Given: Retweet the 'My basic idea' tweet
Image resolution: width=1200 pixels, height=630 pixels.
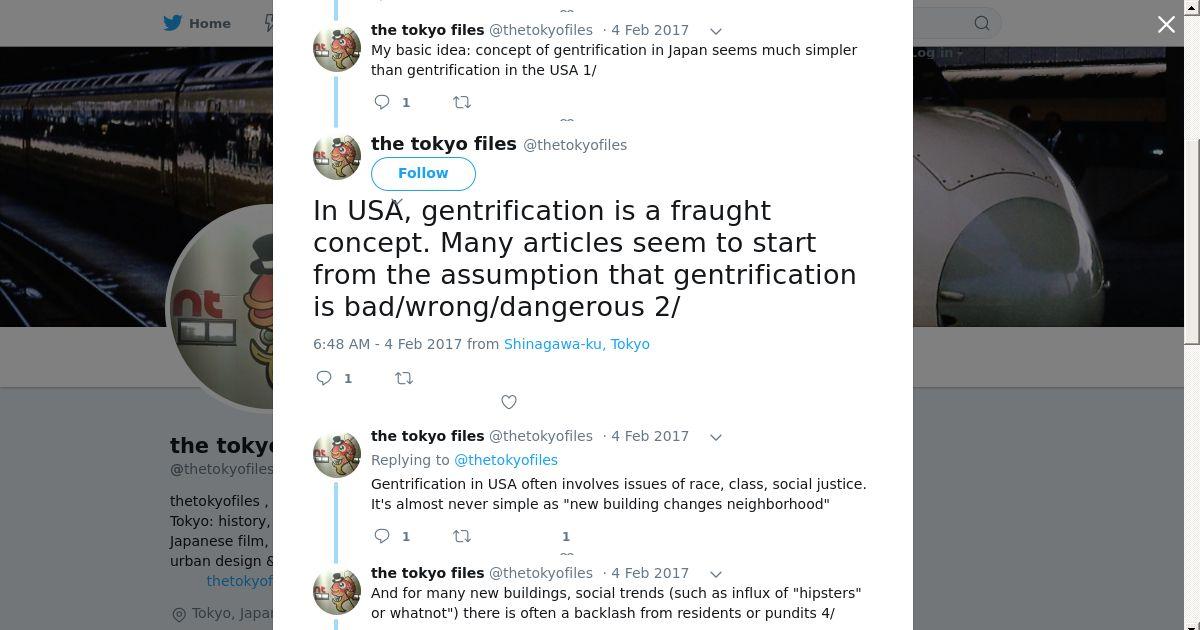Looking at the screenshot, I should click(462, 102).
